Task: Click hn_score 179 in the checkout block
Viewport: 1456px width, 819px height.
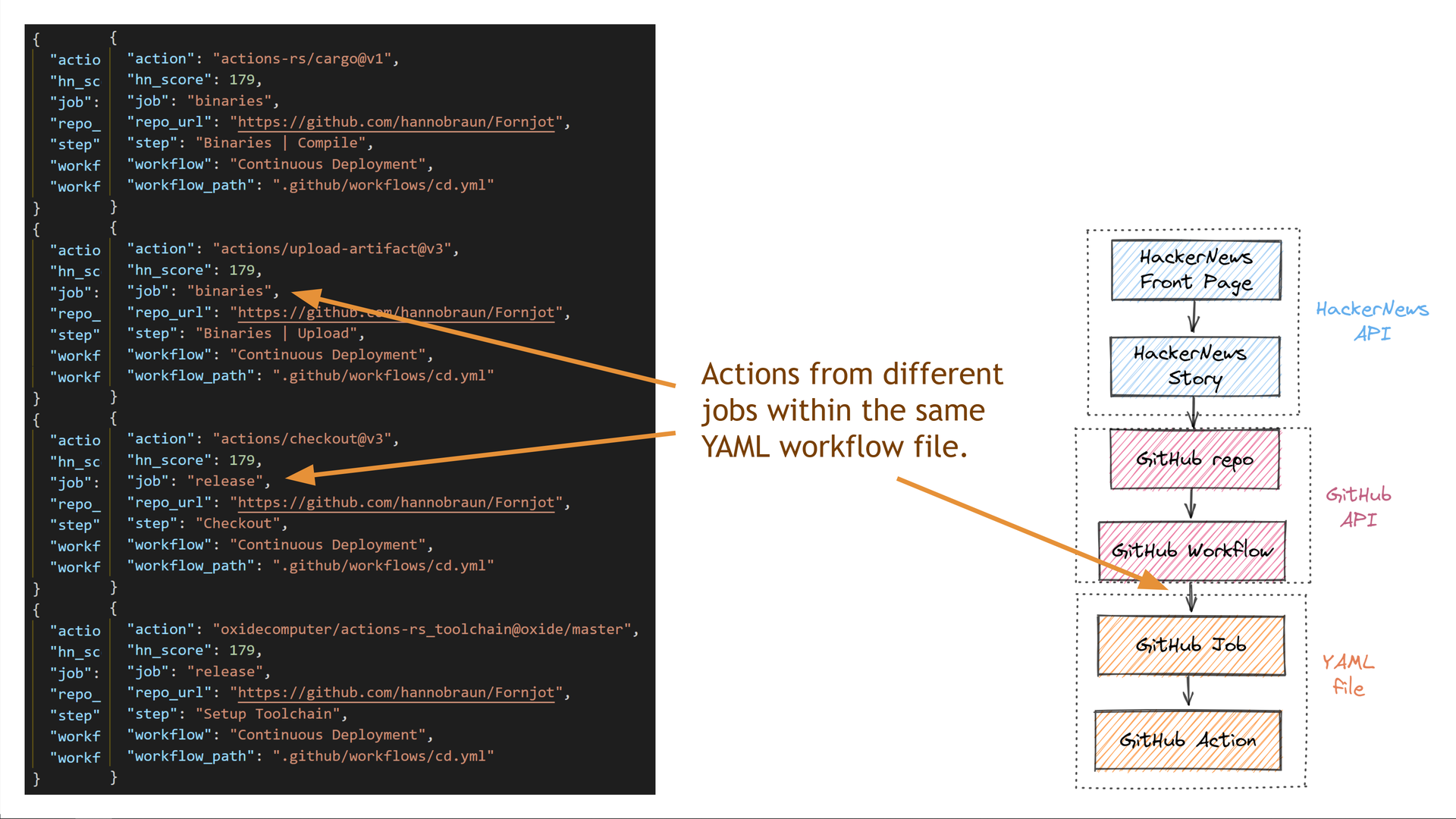Action: click(194, 460)
